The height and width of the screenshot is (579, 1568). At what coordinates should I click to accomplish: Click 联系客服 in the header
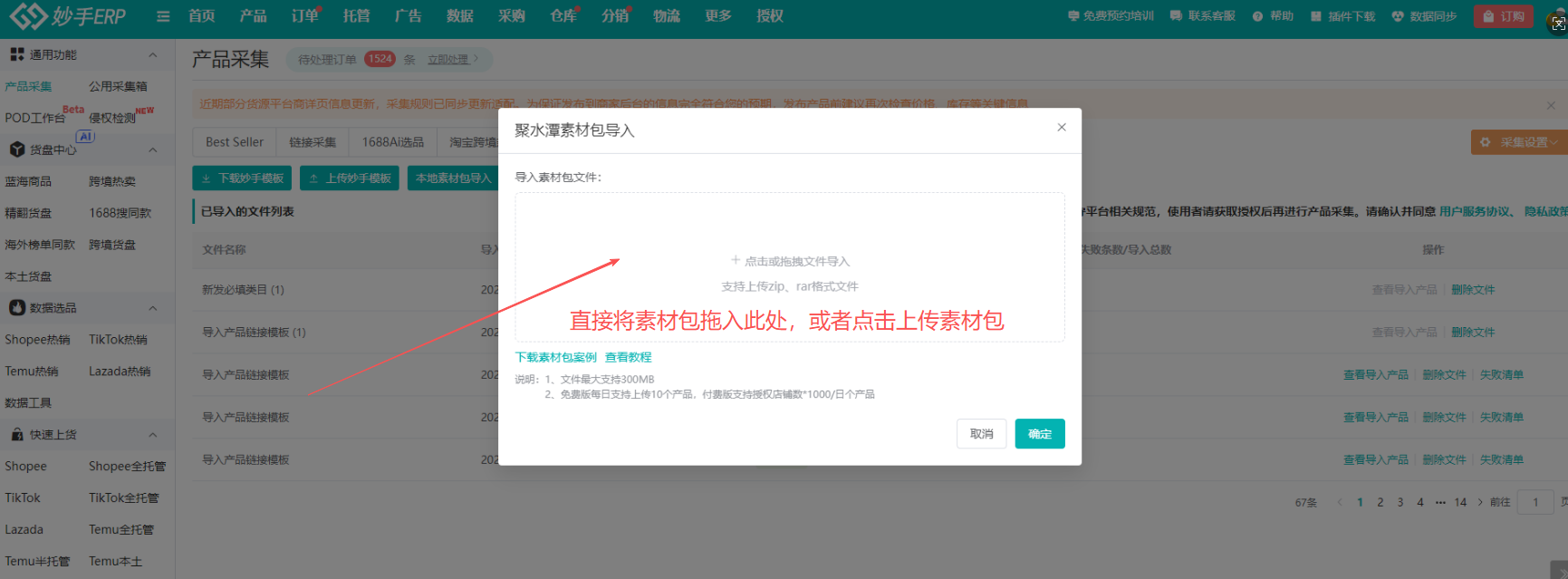click(1203, 16)
